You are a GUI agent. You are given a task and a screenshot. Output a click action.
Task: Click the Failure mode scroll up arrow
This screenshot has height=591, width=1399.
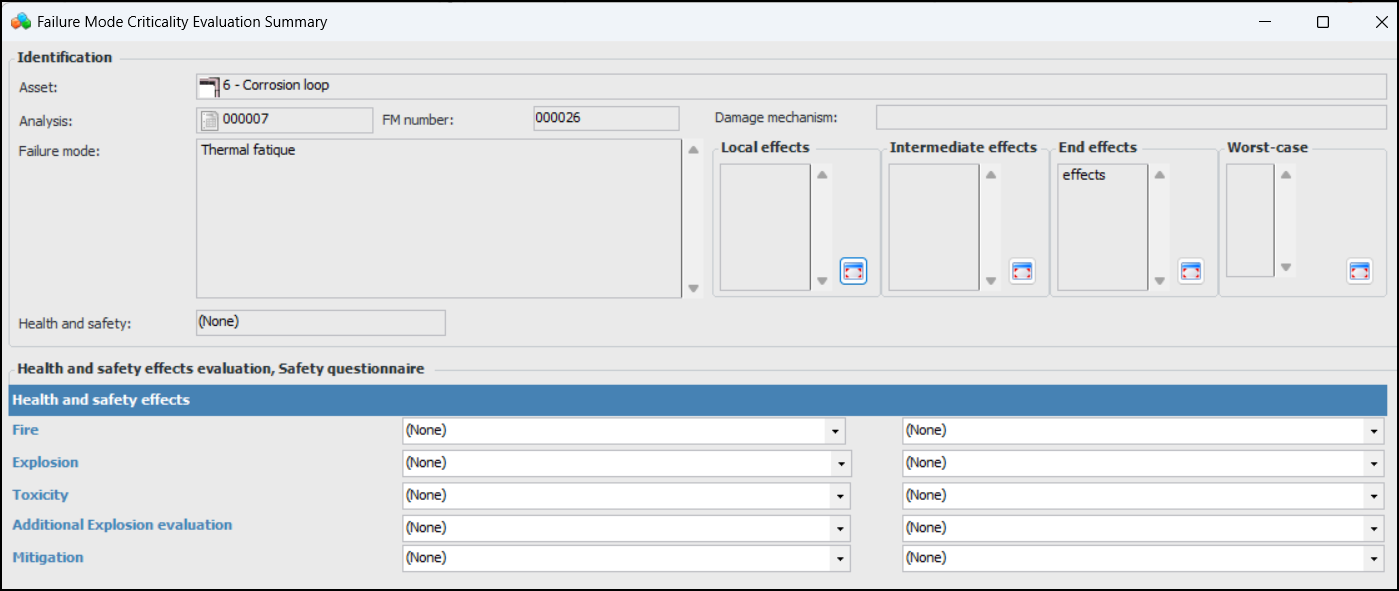(x=693, y=150)
